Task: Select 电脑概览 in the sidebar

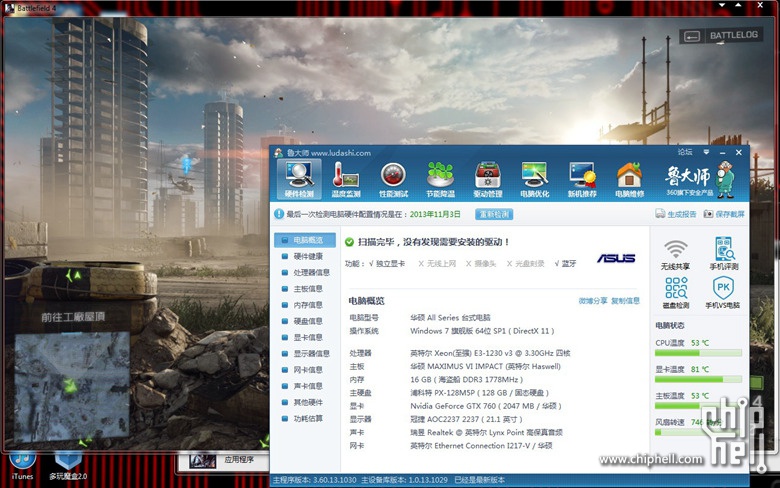Action: click(304, 240)
